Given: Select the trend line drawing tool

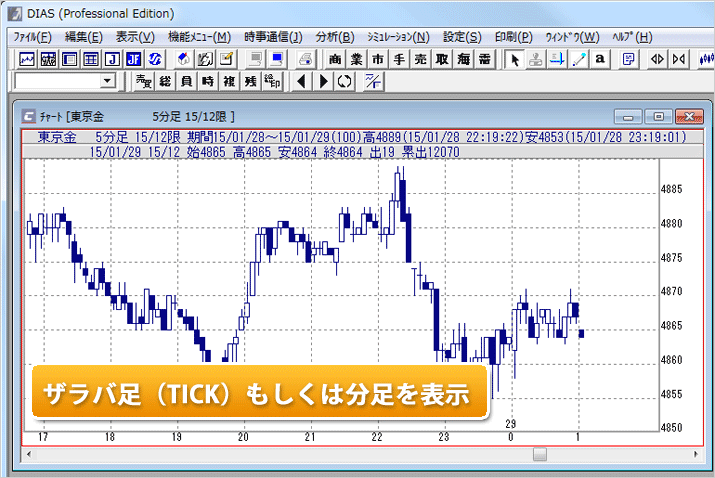Looking at the screenshot, I should tap(578, 60).
